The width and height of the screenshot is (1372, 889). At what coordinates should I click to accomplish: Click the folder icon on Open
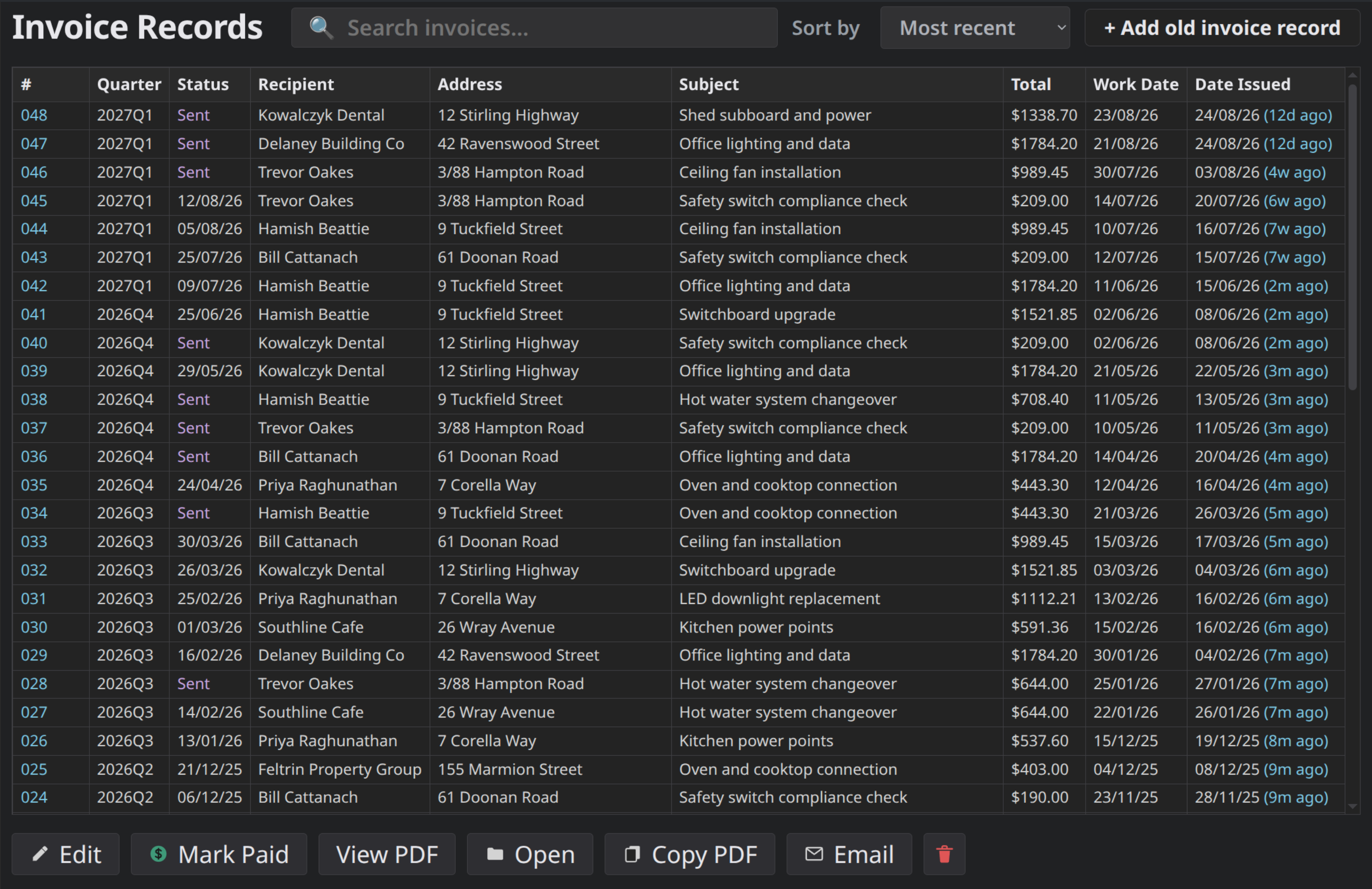(x=495, y=854)
